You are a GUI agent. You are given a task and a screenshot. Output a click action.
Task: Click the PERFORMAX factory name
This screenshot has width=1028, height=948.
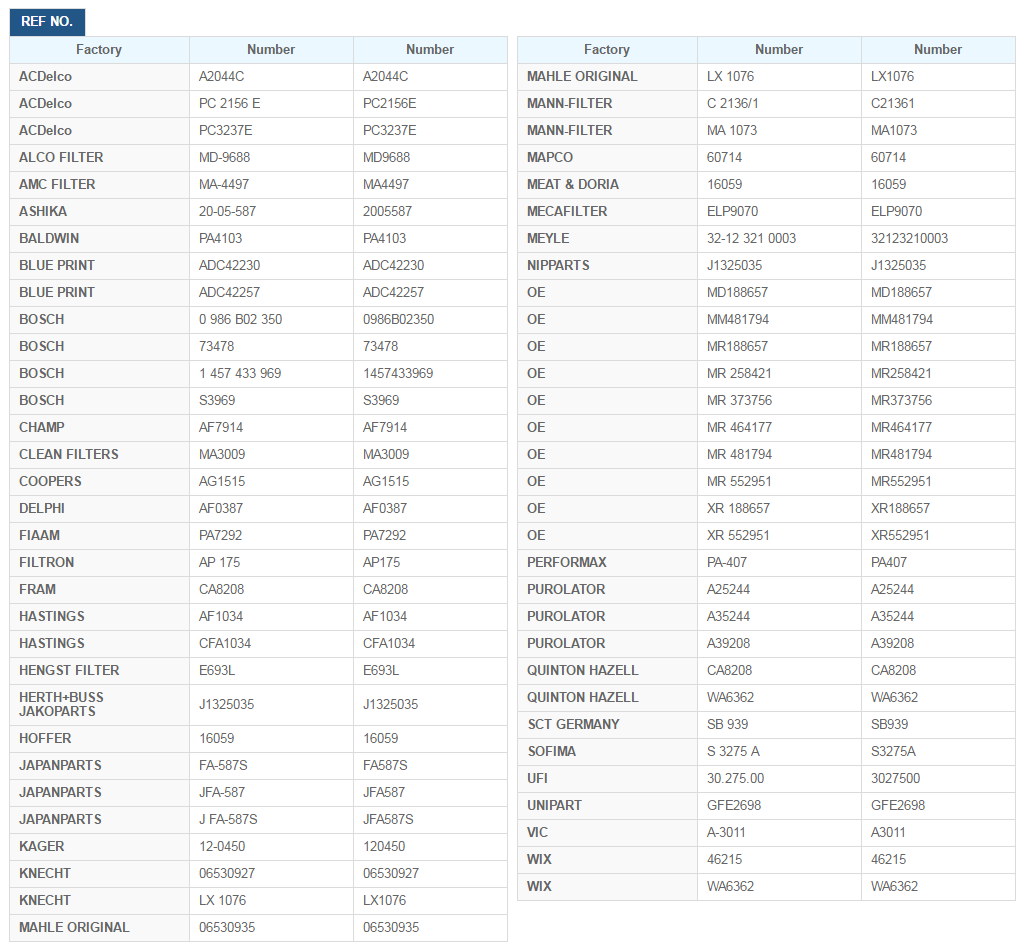[x=566, y=563]
